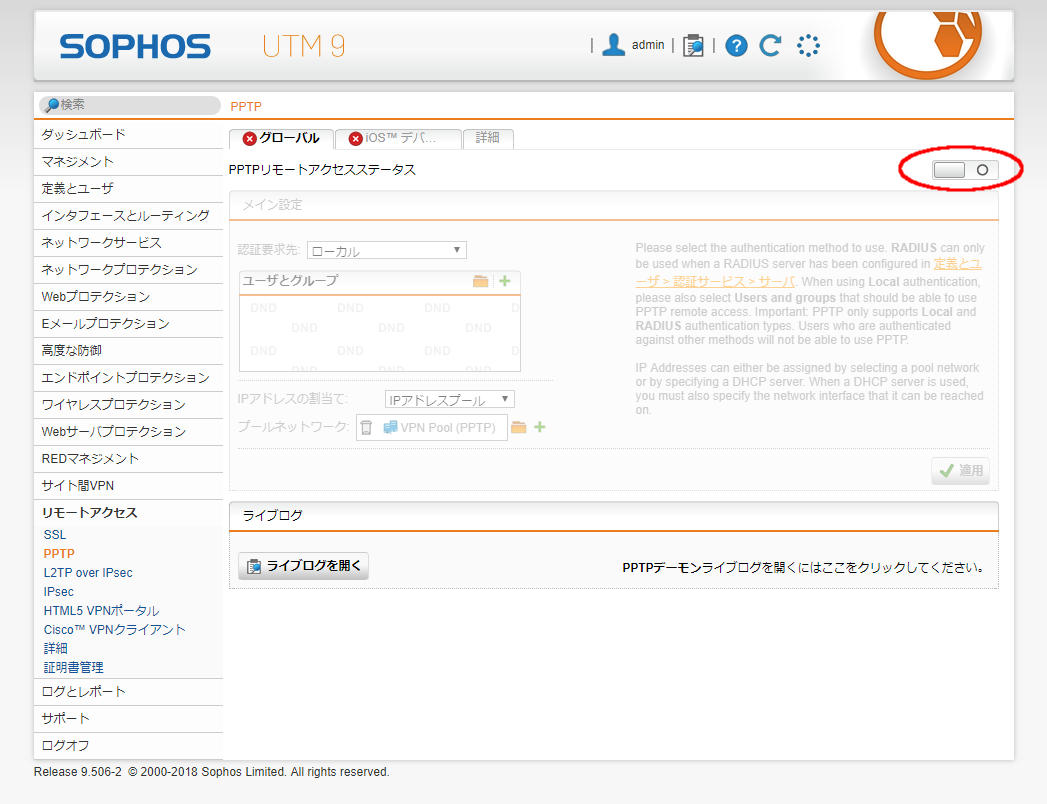Click the admin user icon
The width and height of the screenshot is (1047, 804).
pyautogui.click(x=614, y=45)
